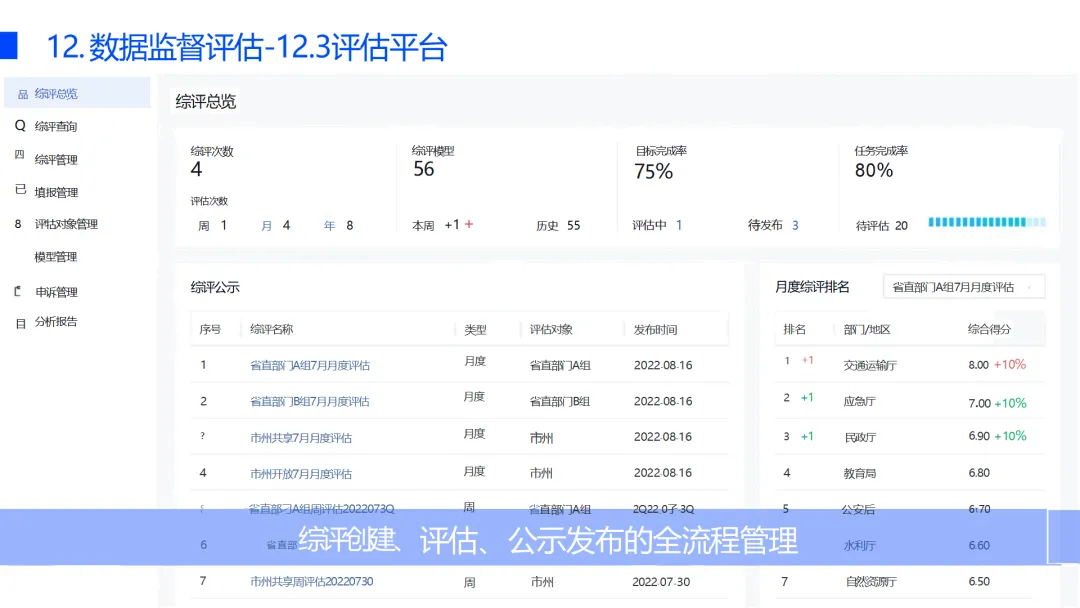The height and width of the screenshot is (608, 1080).
Task: Click the 填报管理 sidebar icon
Action: [x=20, y=189]
